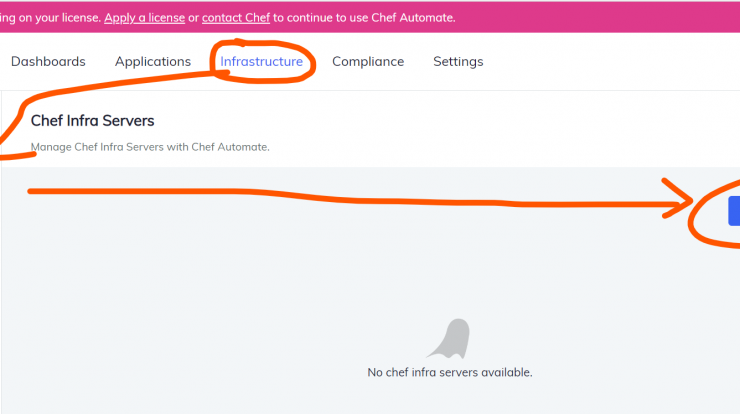The width and height of the screenshot is (740, 414).
Task: Open the Applications tab
Action: [x=153, y=61]
